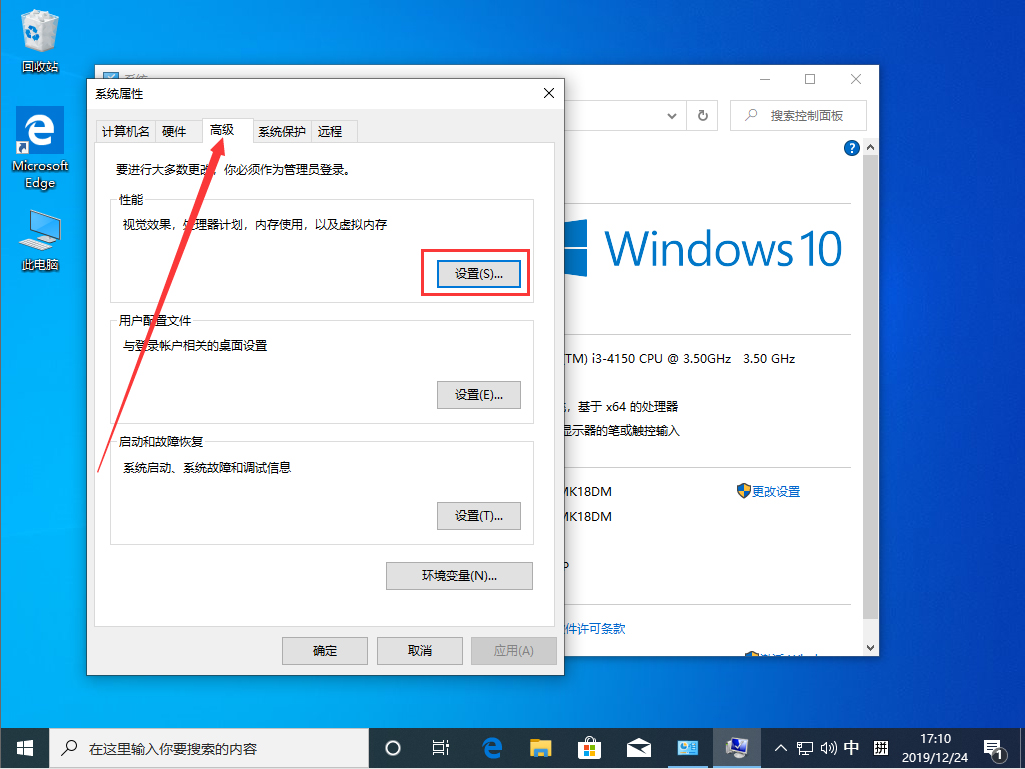
Task: Open the help question mark icon
Action: [x=851, y=147]
